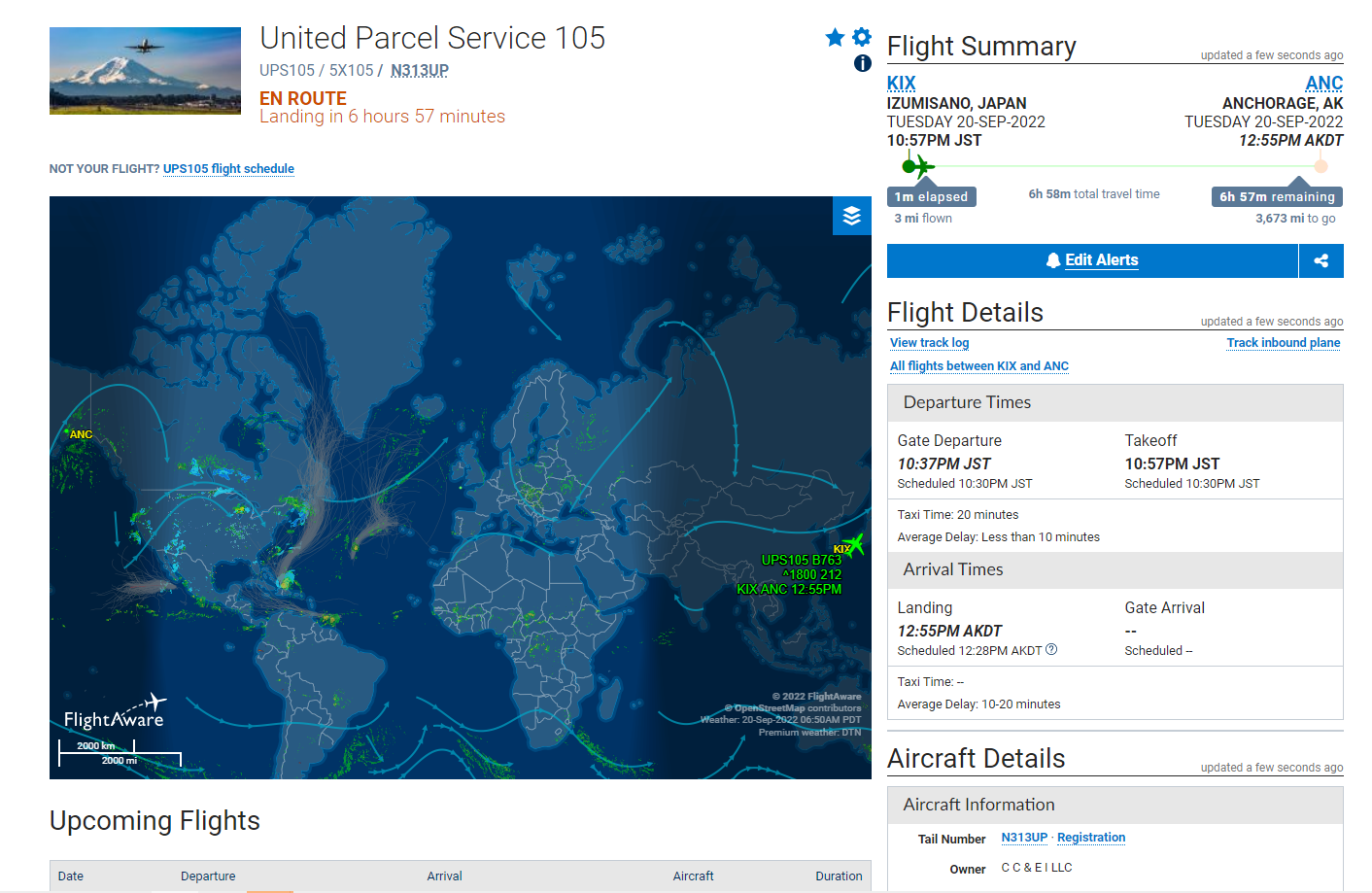The width and height of the screenshot is (1372, 893).
Task: Click the Registration link
Action: coord(1091,838)
